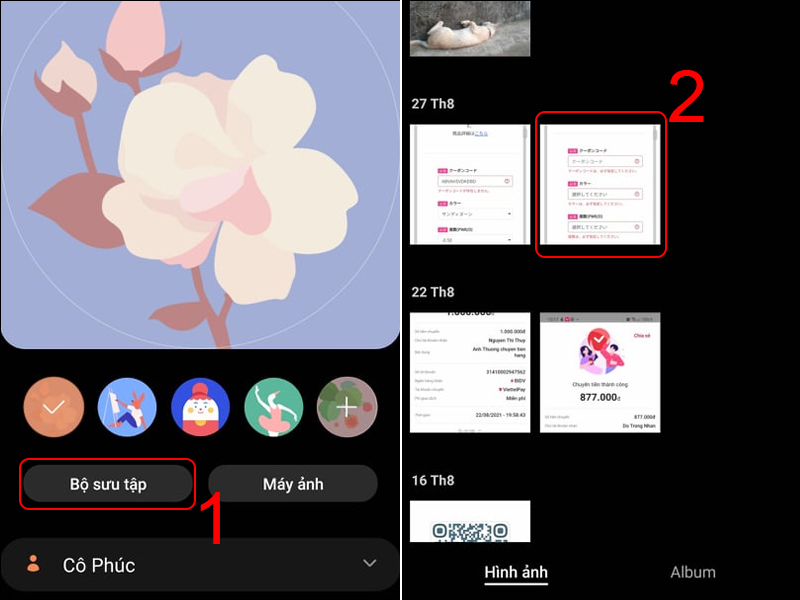The image size is (800, 600).
Task: Select the highlighted Japanese form screenshot
Action: point(600,184)
